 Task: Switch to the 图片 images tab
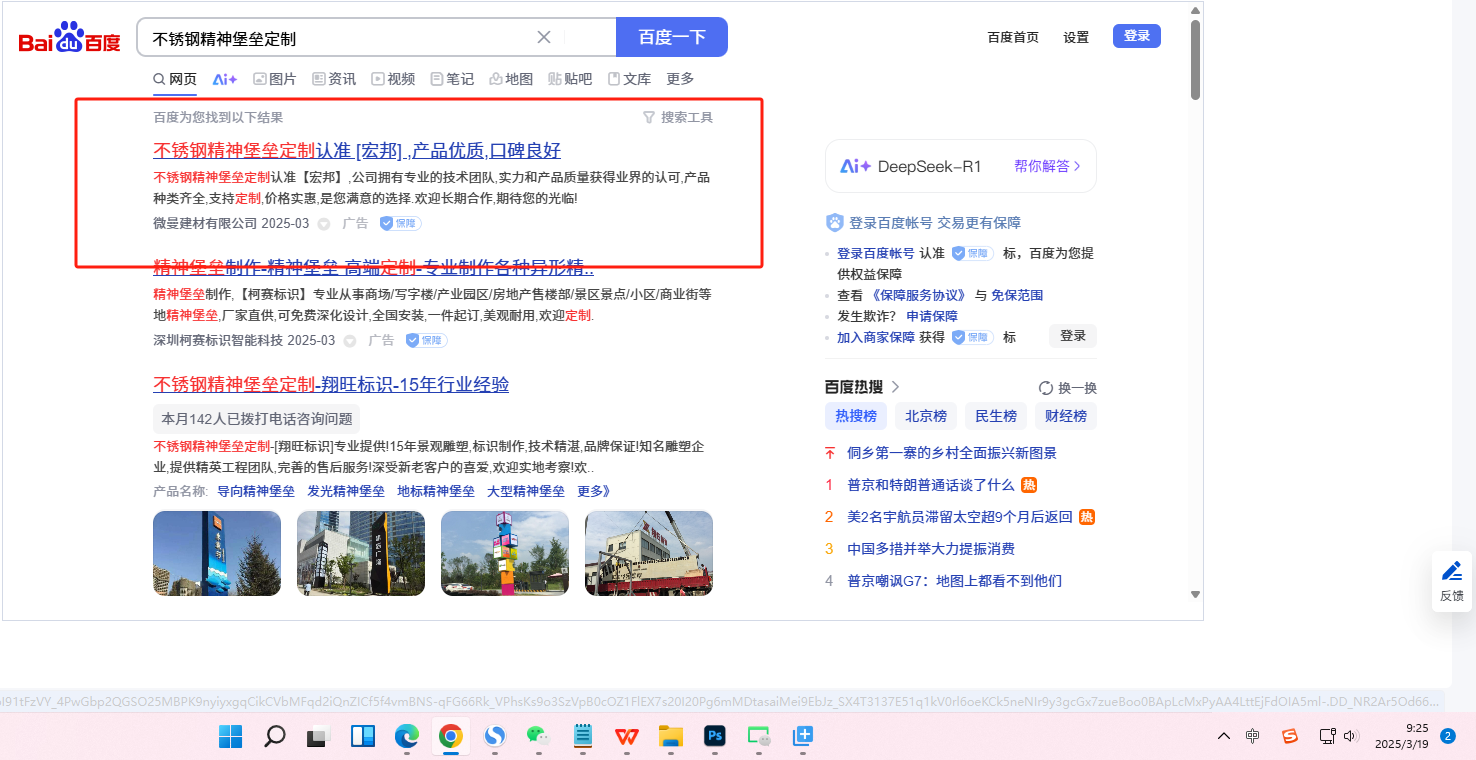(275, 79)
